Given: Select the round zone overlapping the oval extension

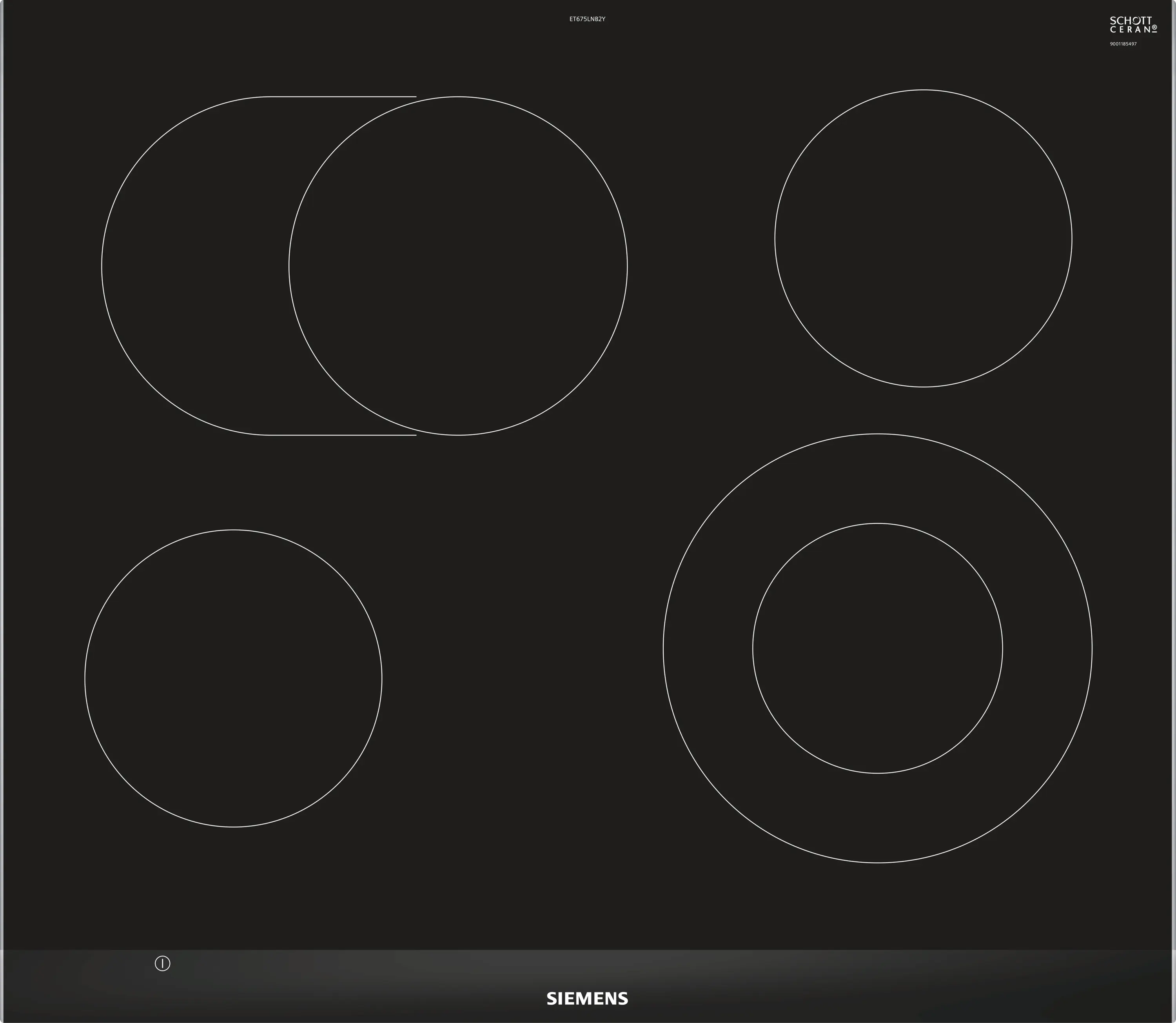Looking at the screenshot, I should (457, 266).
